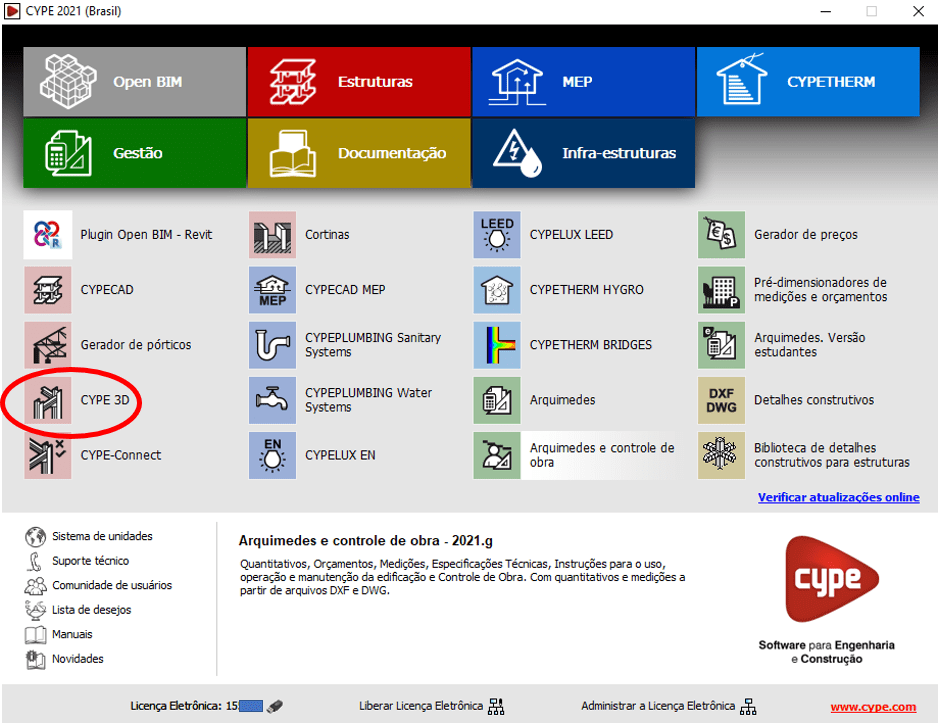Click the Novidades newspaper icon

point(35,659)
